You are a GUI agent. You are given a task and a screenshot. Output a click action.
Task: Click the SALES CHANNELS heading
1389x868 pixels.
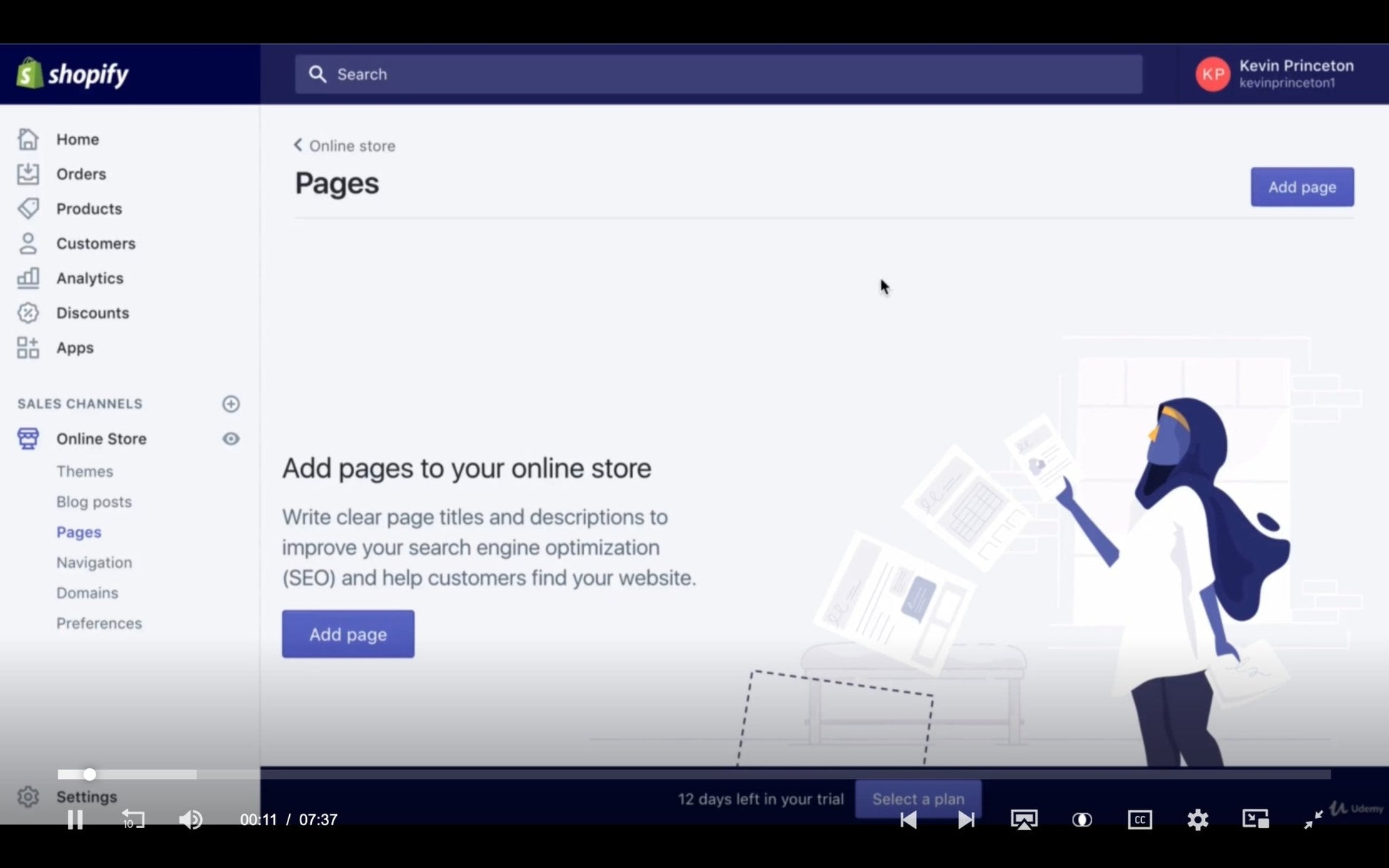[80, 404]
